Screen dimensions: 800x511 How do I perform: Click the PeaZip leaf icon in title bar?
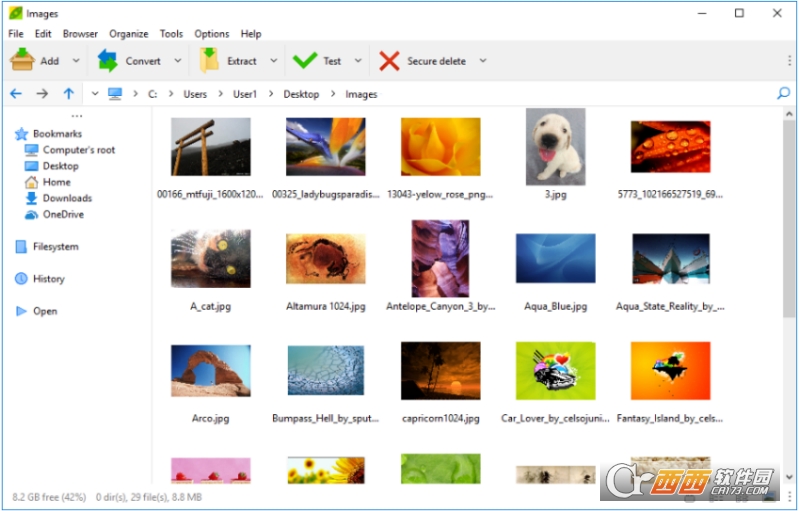pyautogui.click(x=15, y=13)
